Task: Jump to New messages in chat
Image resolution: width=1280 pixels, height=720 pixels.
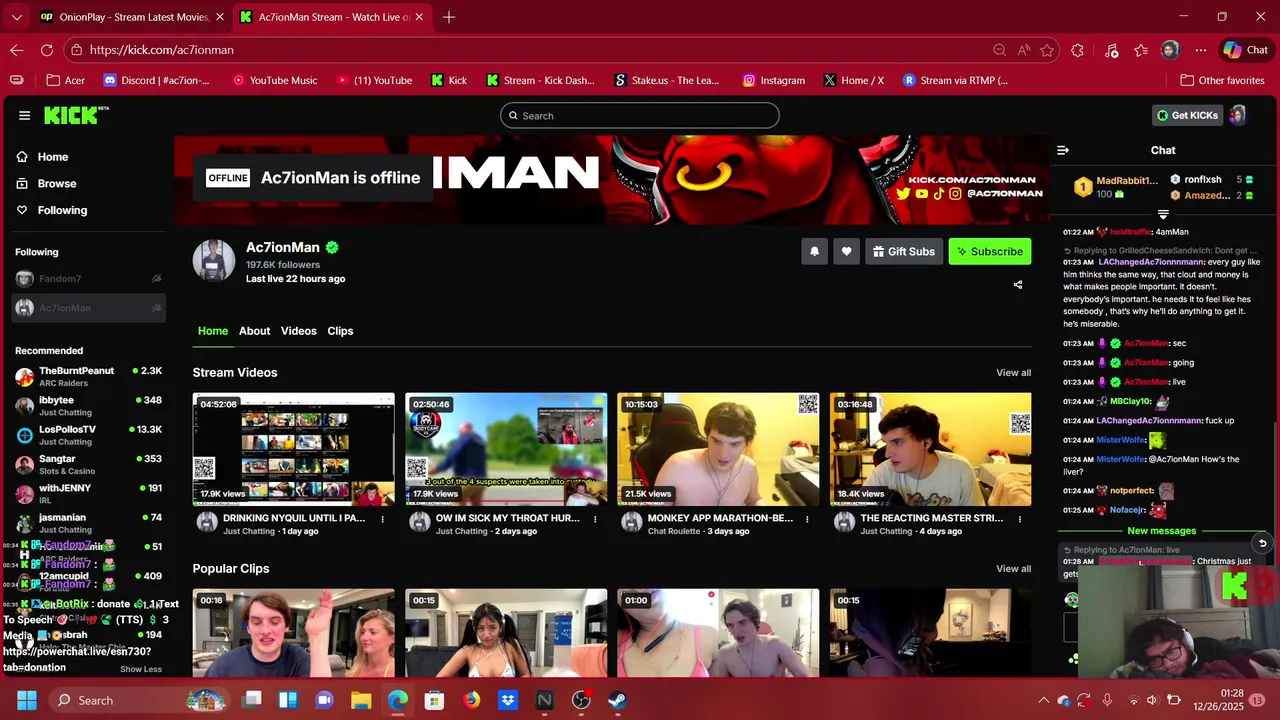Action: coord(1161,531)
